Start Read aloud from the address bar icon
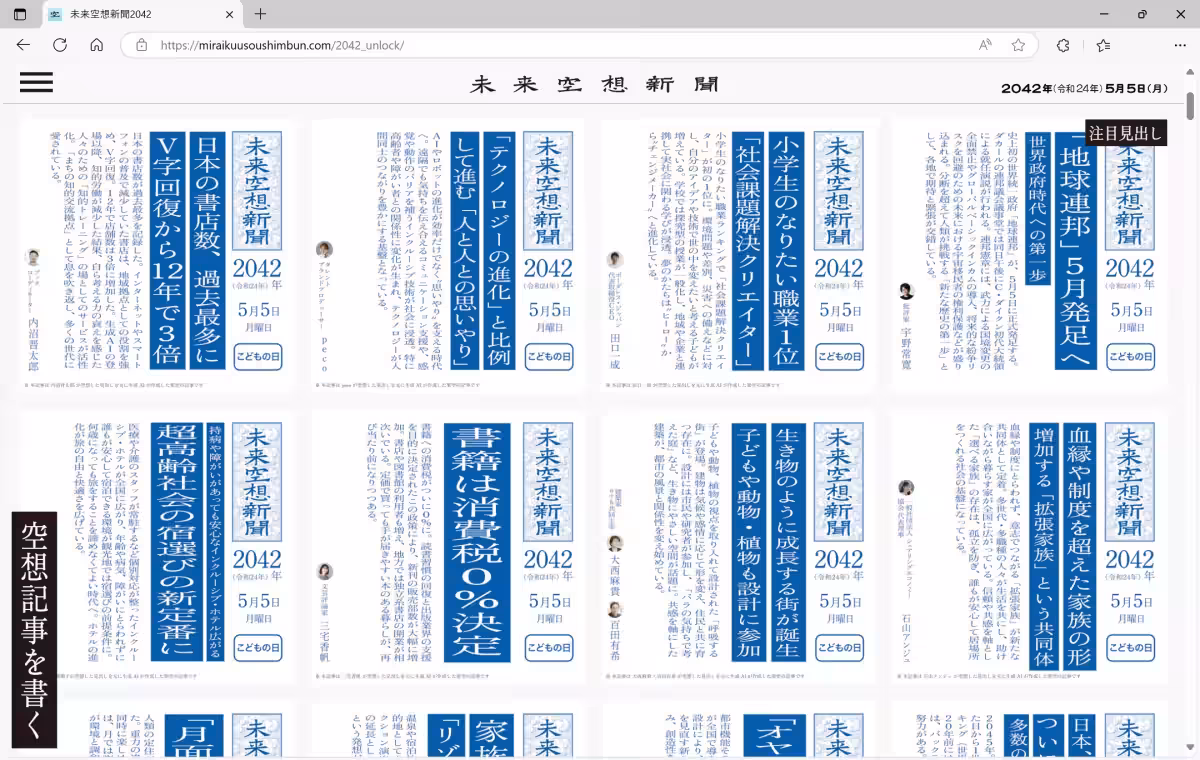Screen dimensions: 1200x760 984,45
